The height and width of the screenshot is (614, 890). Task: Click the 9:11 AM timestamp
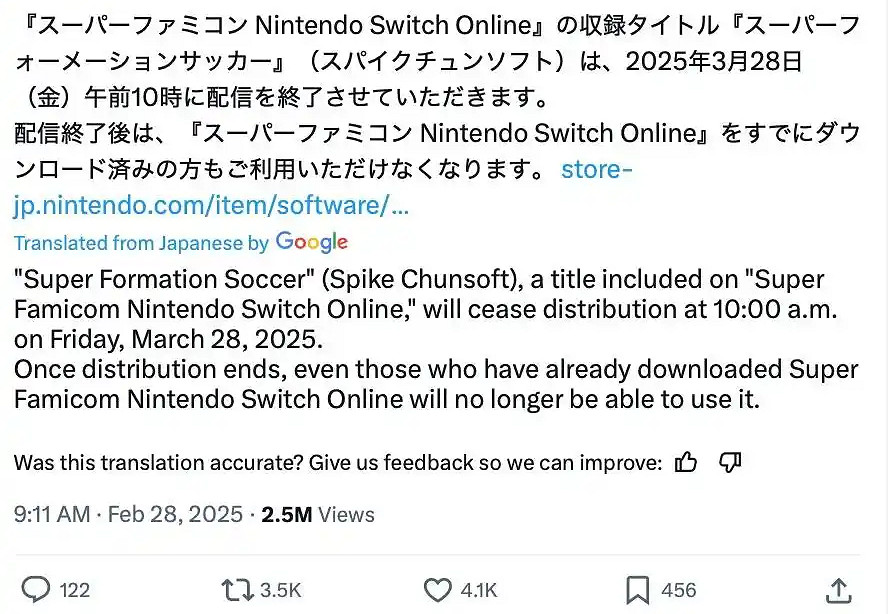point(52,514)
